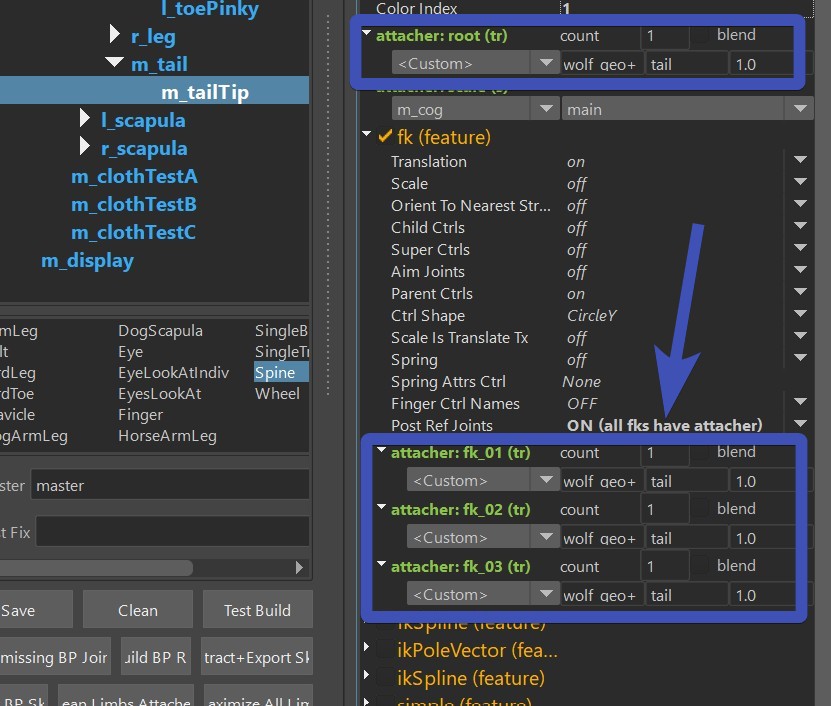Open the main combo box
This screenshot has width=831, height=706.
[688, 109]
